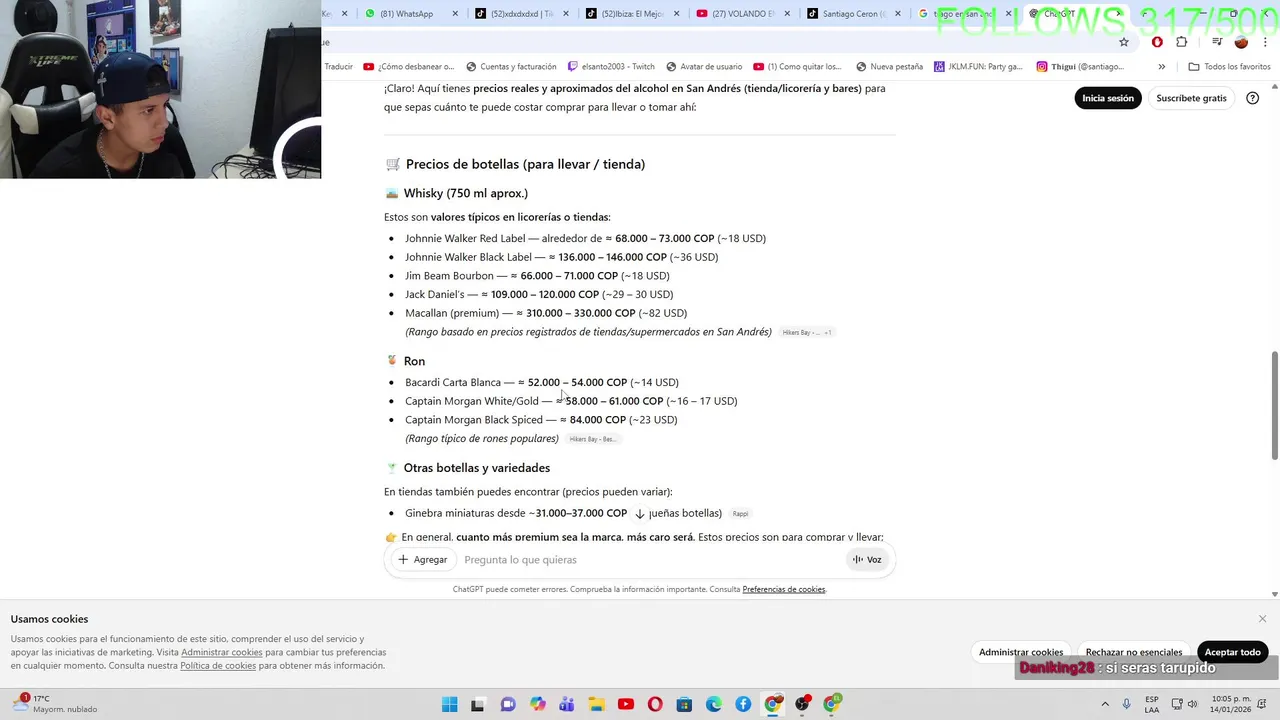The height and width of the screenshot is (720, 1280).
Task: Open File Explorer from the taskbar
Action: [596, 704]
